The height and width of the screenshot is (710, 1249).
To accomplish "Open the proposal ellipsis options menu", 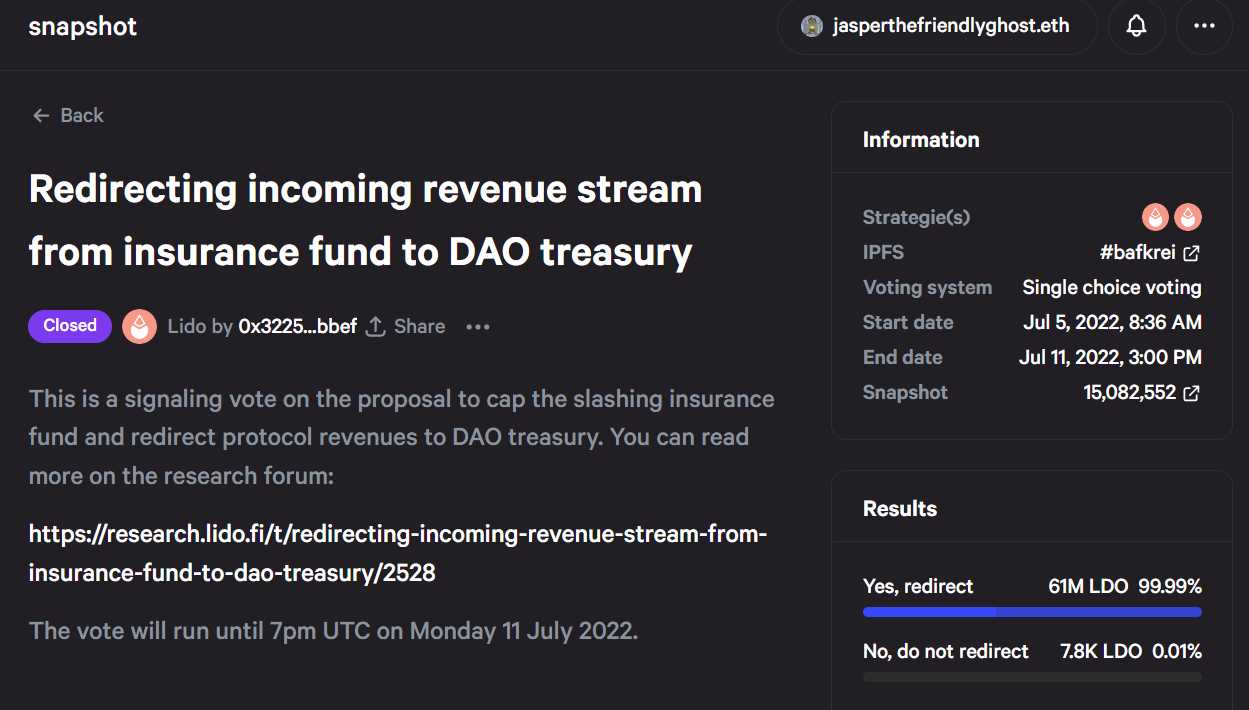I will pos(477,326).
